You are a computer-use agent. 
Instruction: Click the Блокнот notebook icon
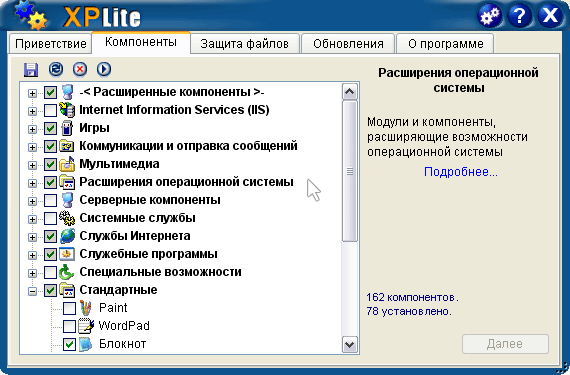click(86, 344)
